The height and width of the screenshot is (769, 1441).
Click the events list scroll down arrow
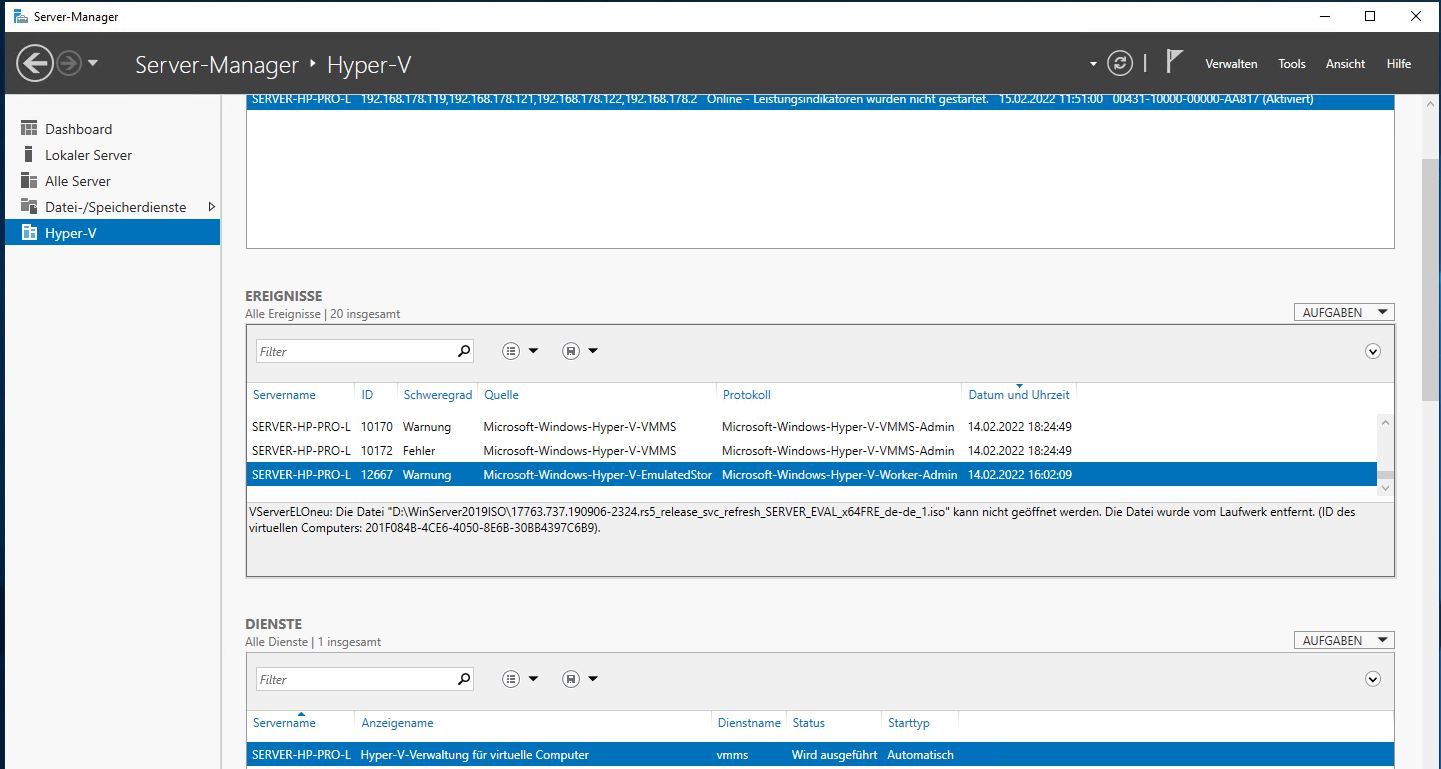1384,489
